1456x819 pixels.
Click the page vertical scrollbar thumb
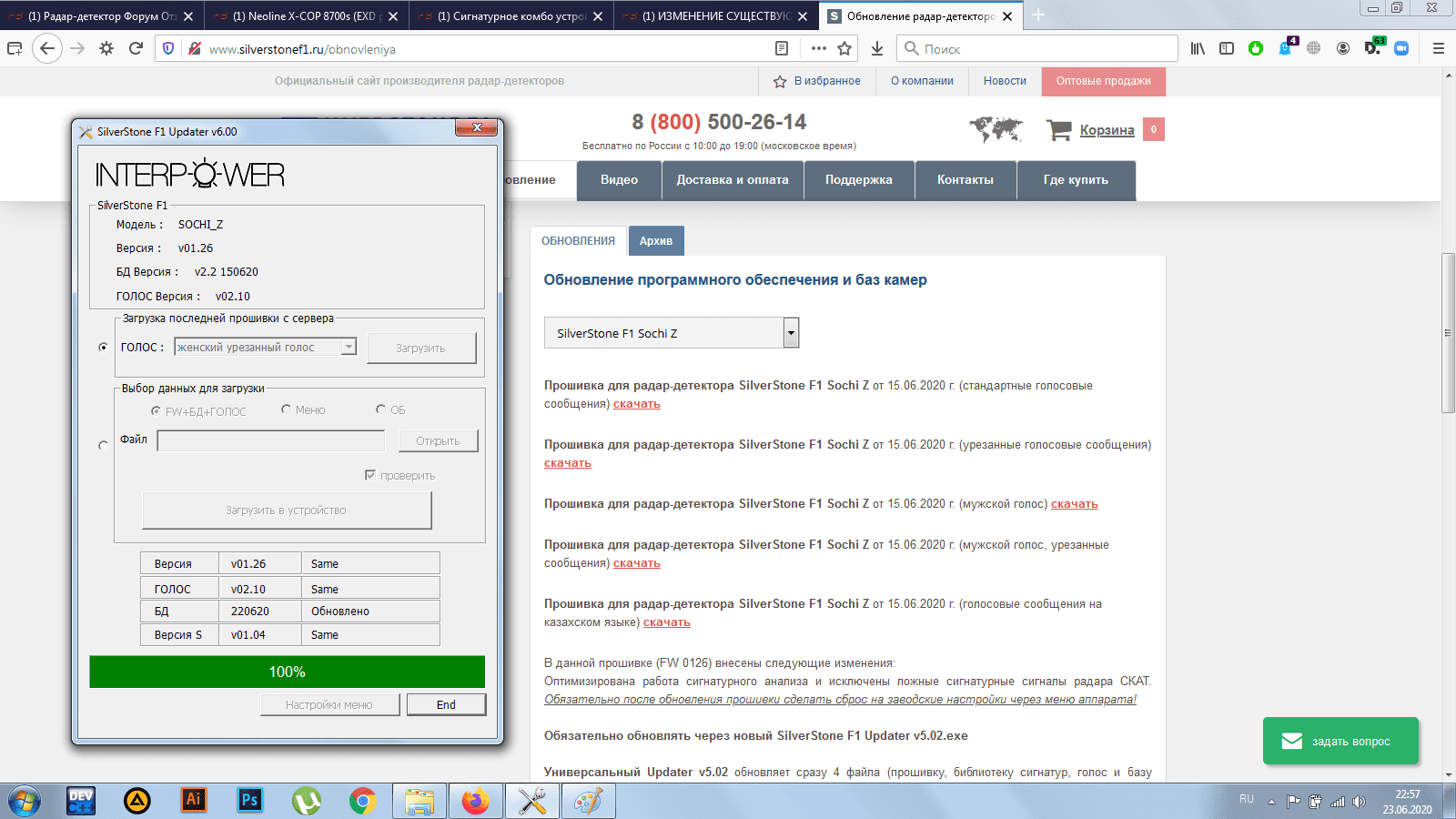click(x=1448, y=333)
